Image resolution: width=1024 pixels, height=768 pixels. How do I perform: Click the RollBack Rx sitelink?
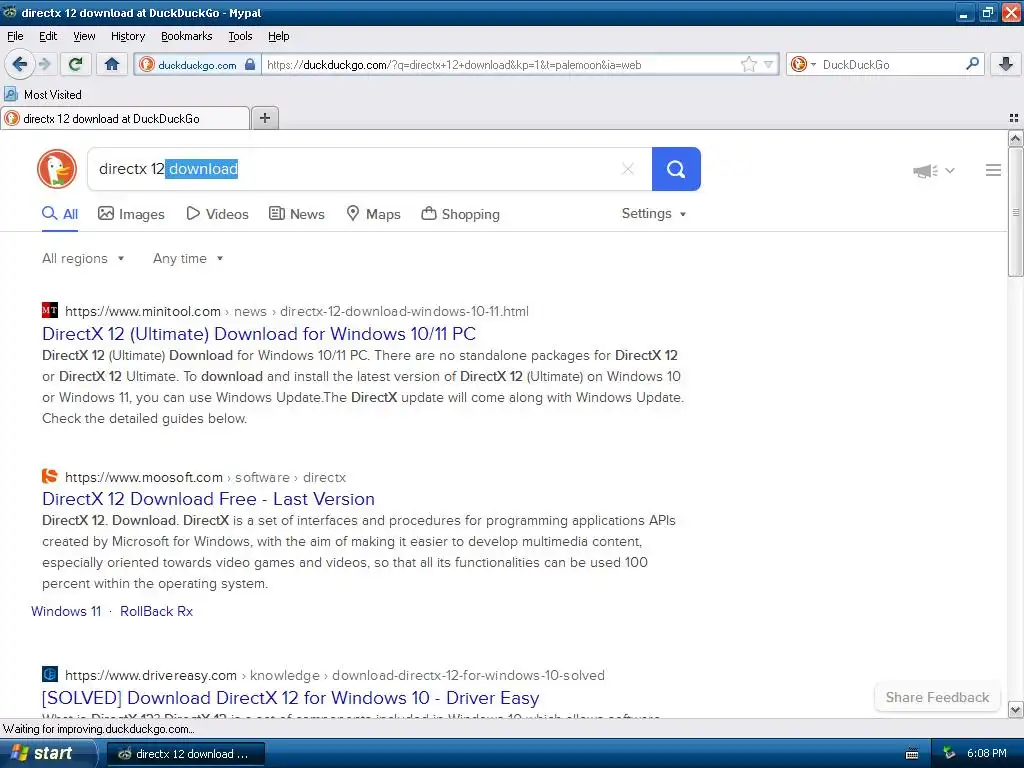click(x=157, y=611)
